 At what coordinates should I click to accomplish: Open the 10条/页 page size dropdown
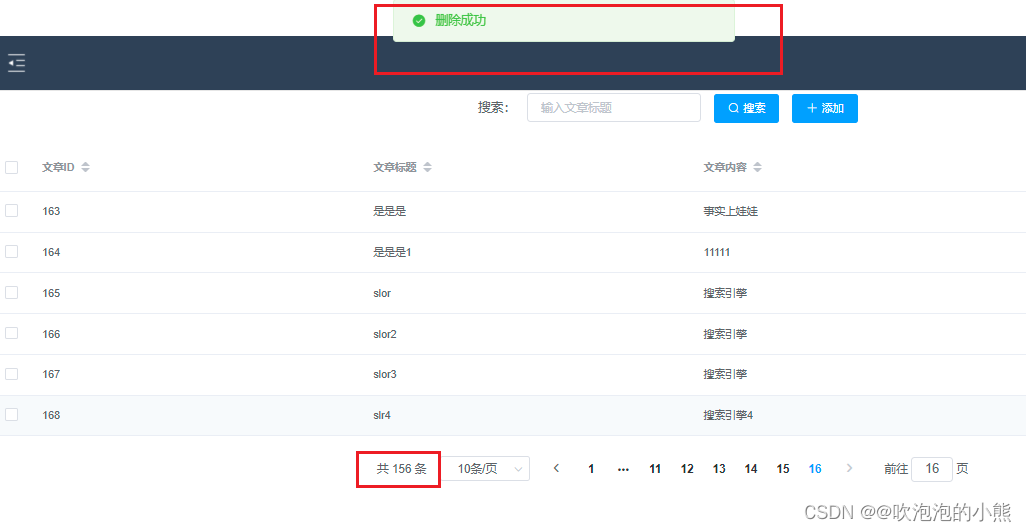tap(486, 469)
